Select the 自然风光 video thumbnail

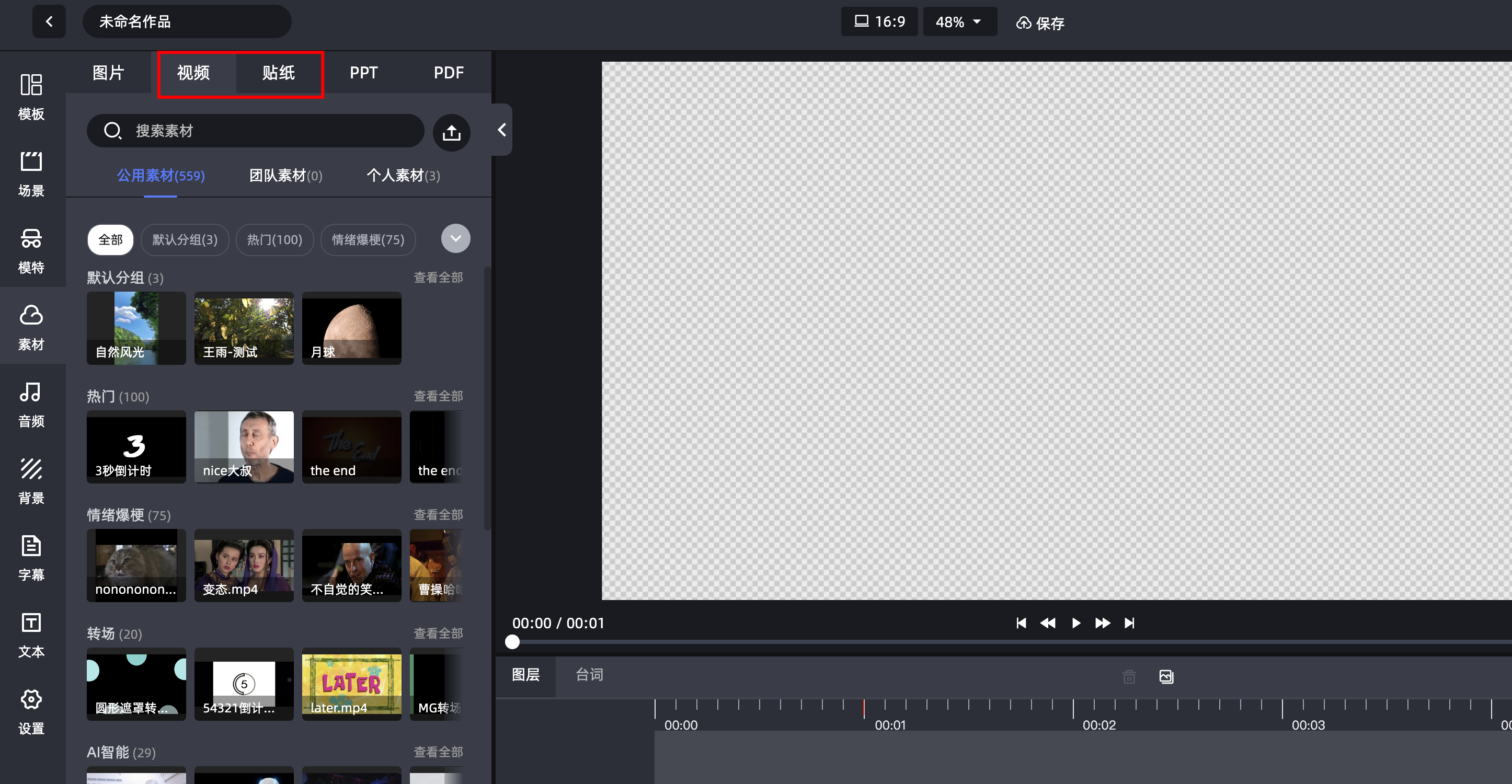coord(136,328)
